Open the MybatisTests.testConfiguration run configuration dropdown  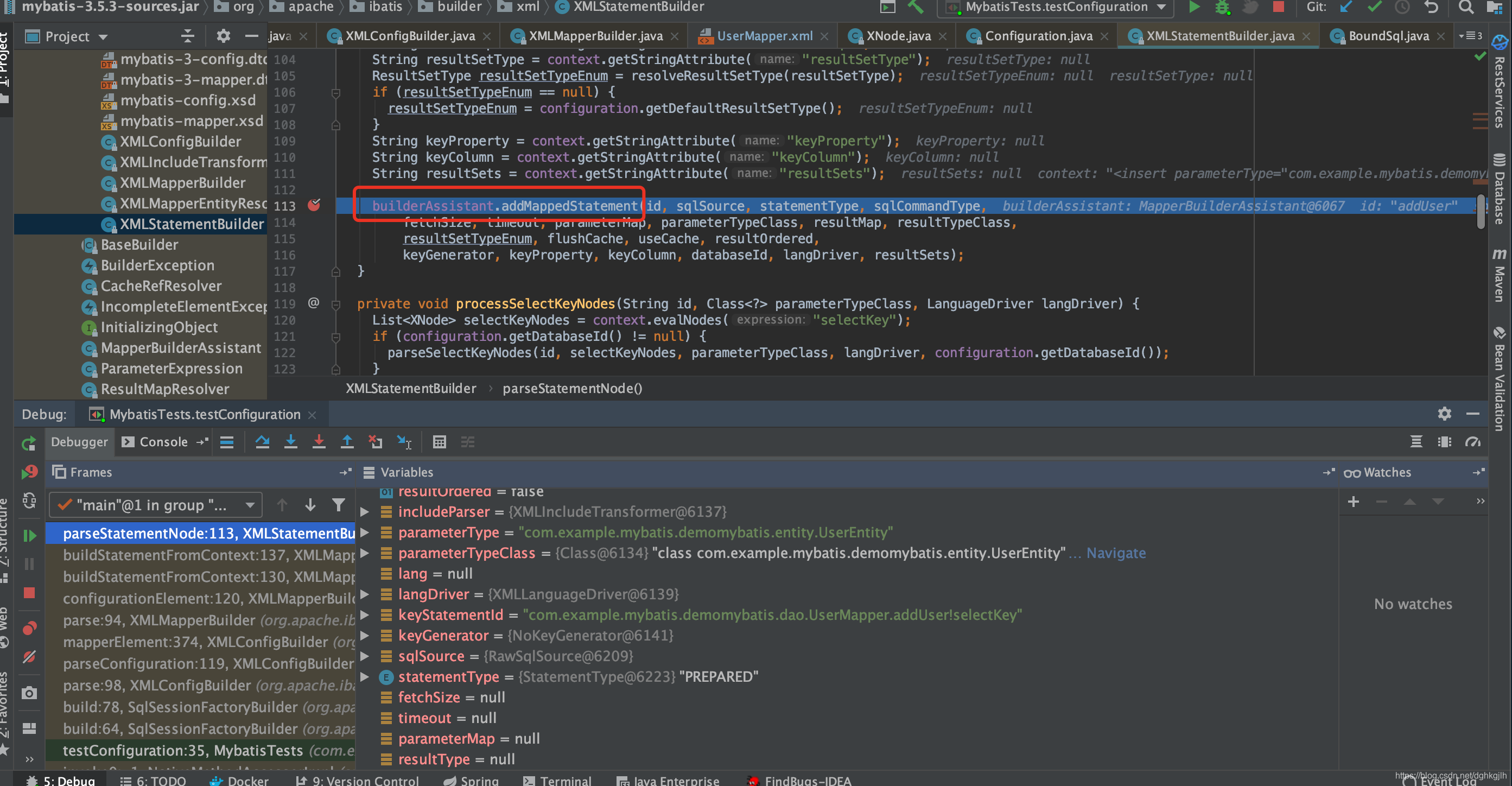(x=1057, y=7)
